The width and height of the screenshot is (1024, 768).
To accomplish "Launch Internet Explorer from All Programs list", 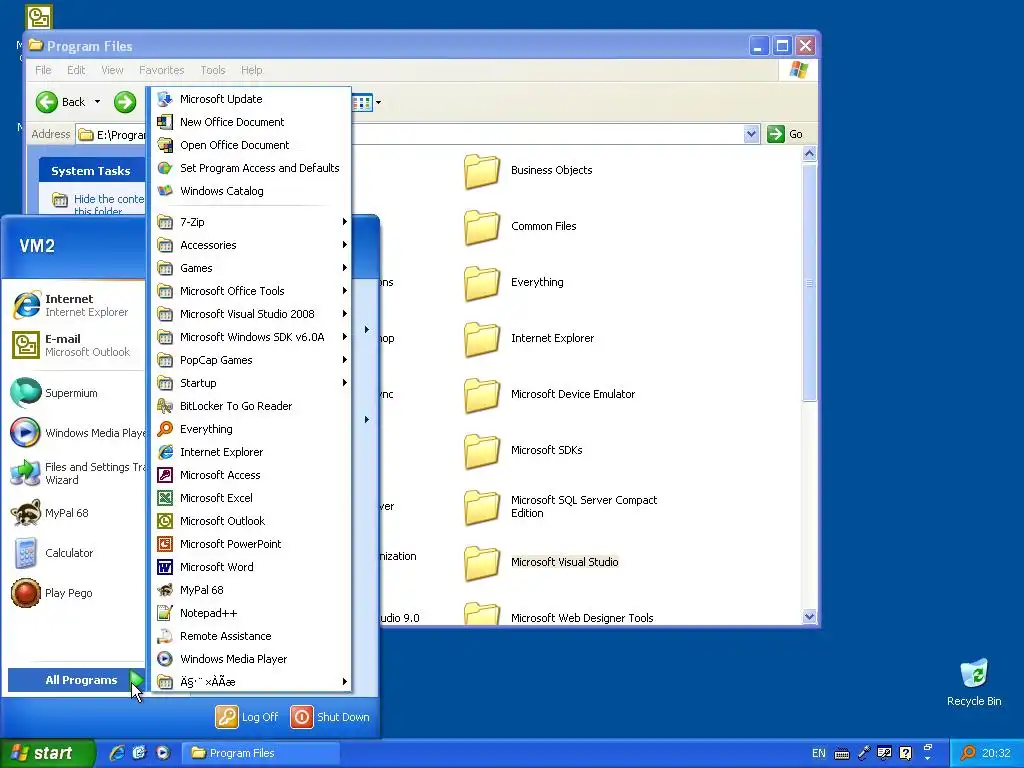I will pos(251,452).
